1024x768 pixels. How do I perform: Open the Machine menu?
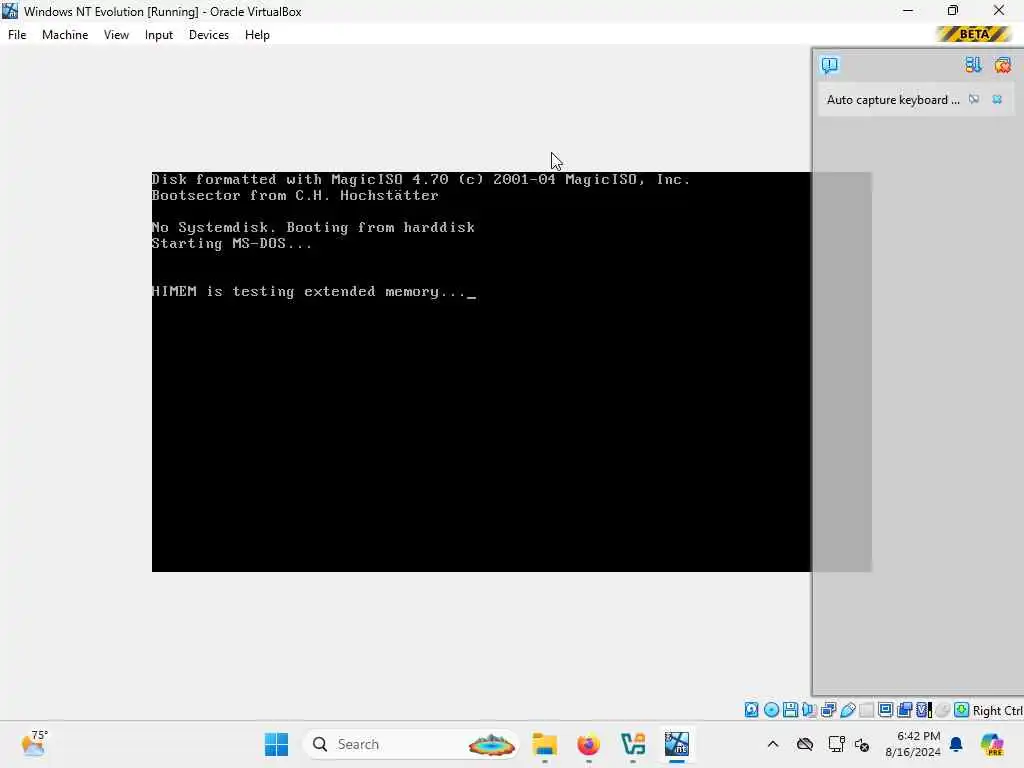pos(65,35)
